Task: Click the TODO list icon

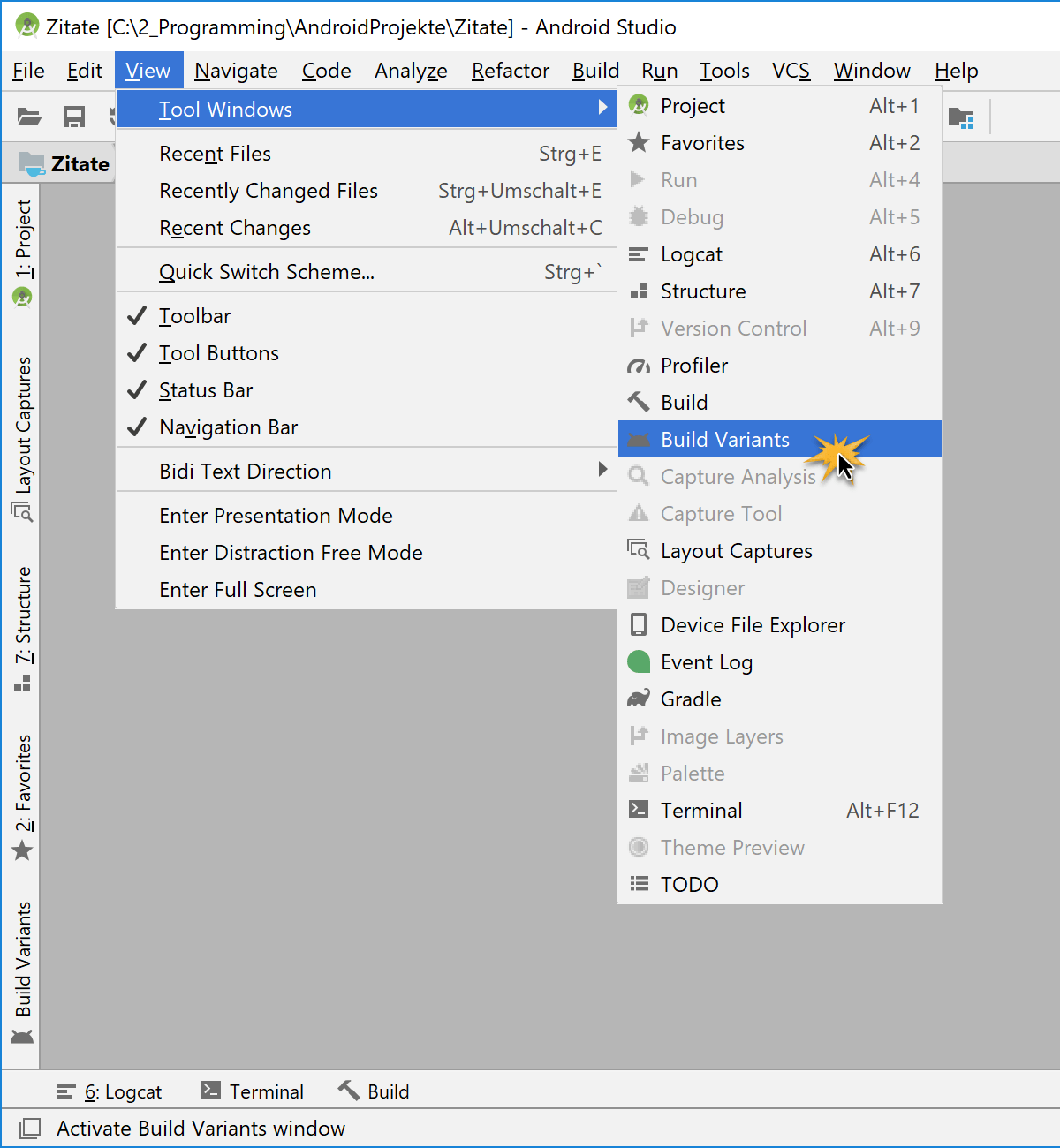Action: point(639,883)
